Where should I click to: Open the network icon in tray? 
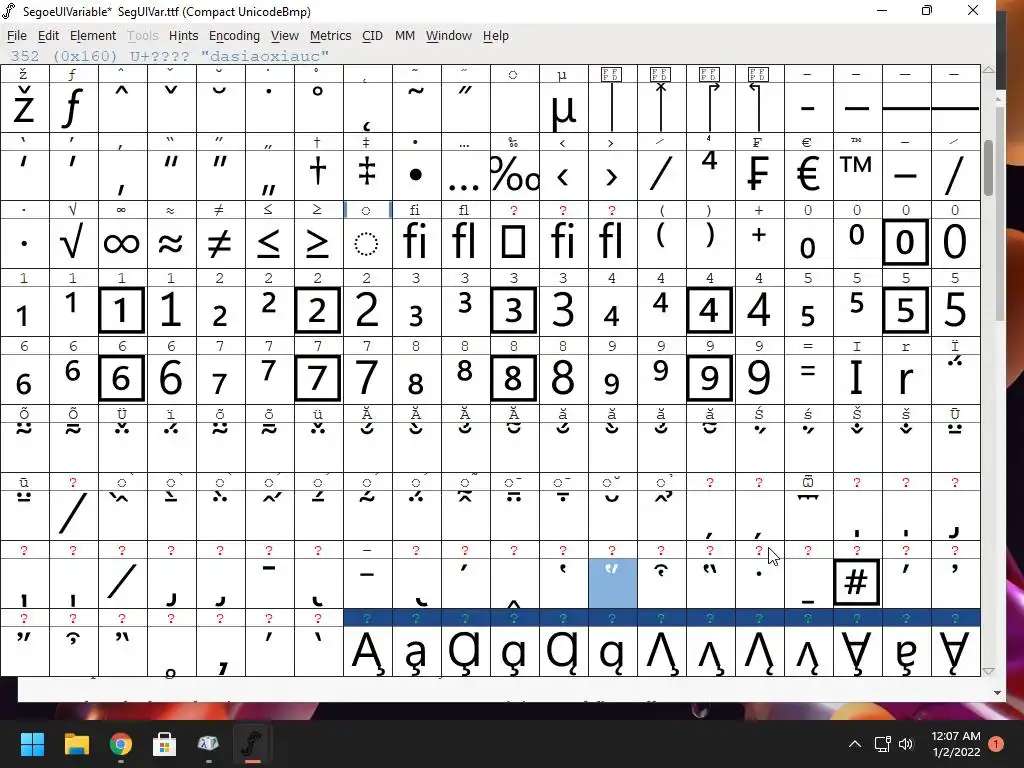883,744
